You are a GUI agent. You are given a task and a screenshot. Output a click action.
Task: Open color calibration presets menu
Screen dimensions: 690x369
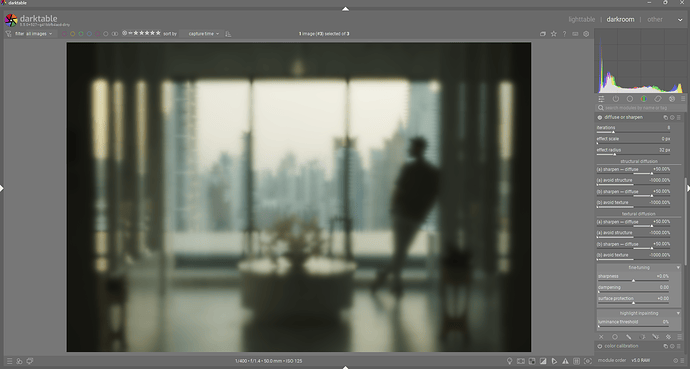tap(679, 347)
